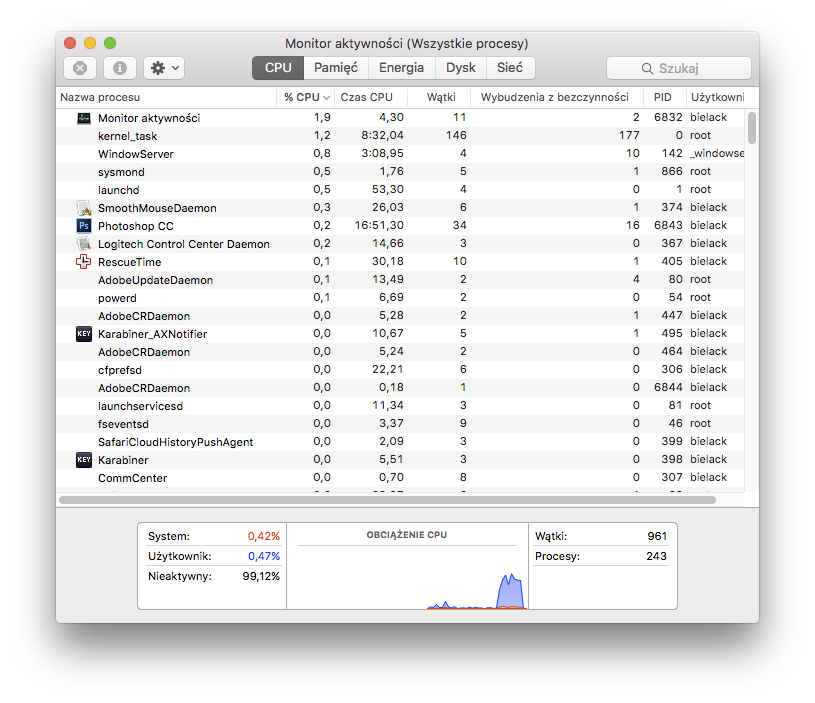Switch to the Dysk tab
Screen dimensions: 815x703
[x=461, y=68]
